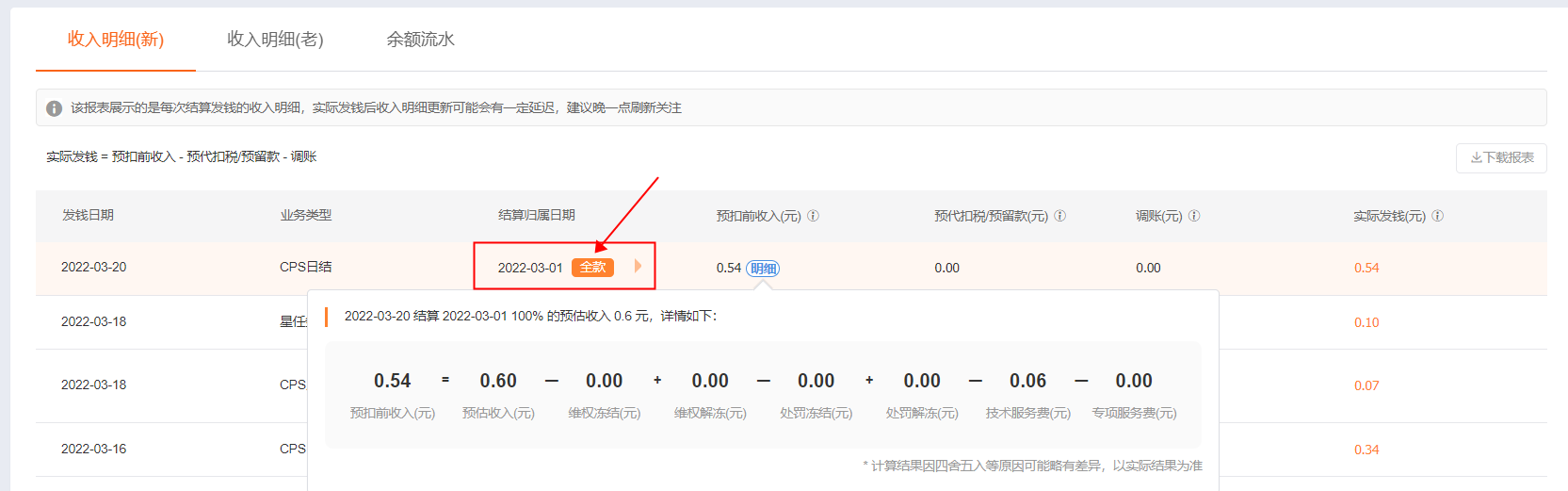Viewport: 1568px width, 491px height.
Task: Click CPS日结 business type cell
Action: tap(306, 268)
